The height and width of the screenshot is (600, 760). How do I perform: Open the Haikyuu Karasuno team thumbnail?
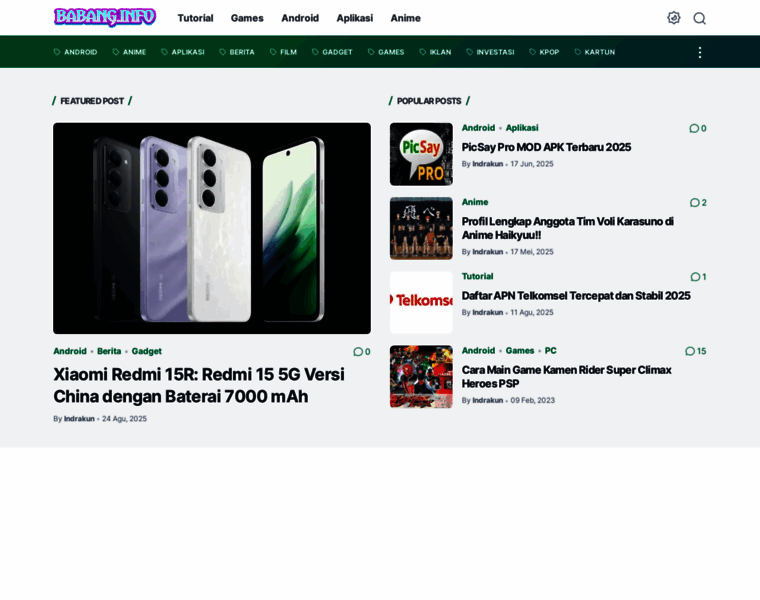[421, 228]
